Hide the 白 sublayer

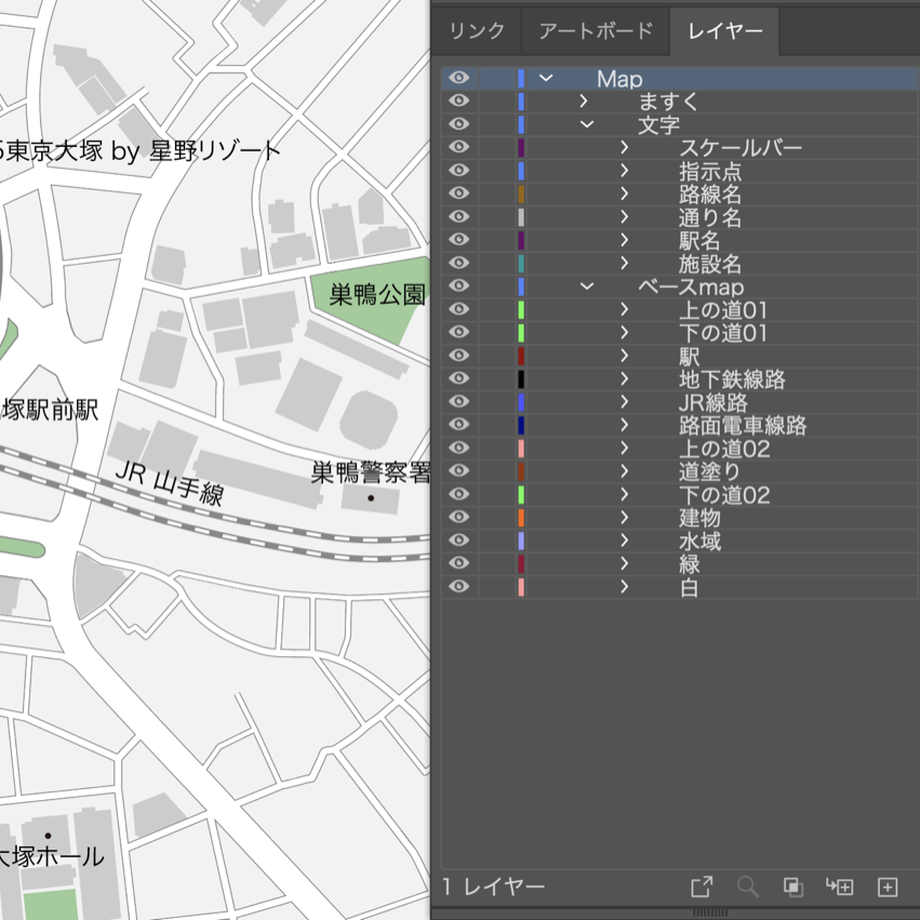pyautogui.click(x=459, y=587)
